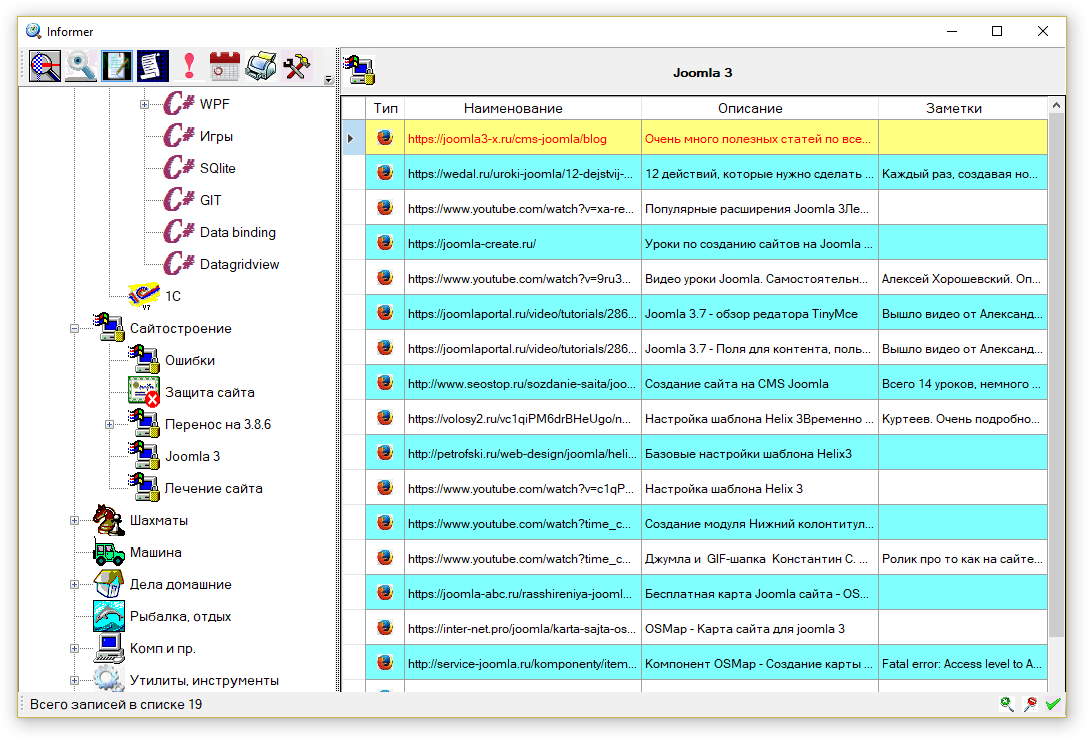
Task: Open the calendar toolbar icon
Action: (x=225, y=66)
